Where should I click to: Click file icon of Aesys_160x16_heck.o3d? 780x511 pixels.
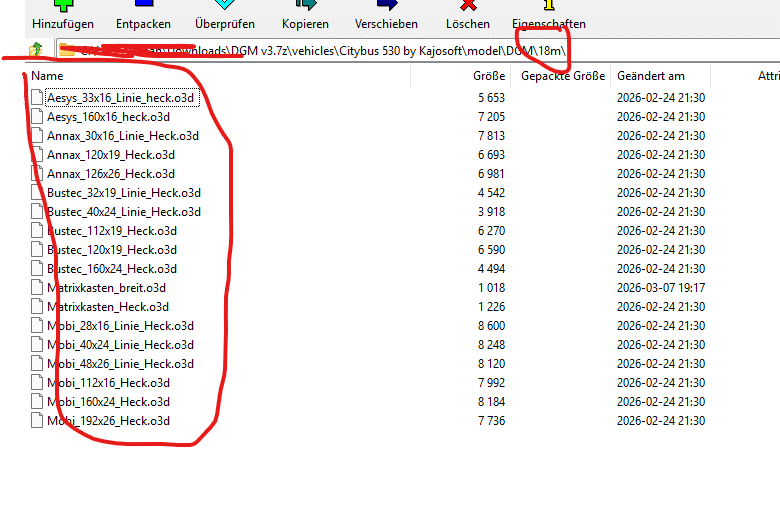[37, 116]
